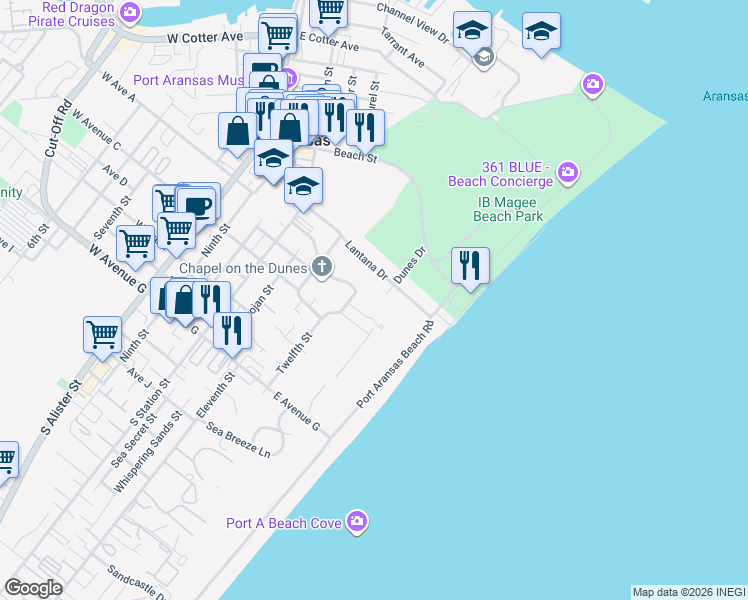Open the shopping cart marker on W Cotter Ave

277,34
